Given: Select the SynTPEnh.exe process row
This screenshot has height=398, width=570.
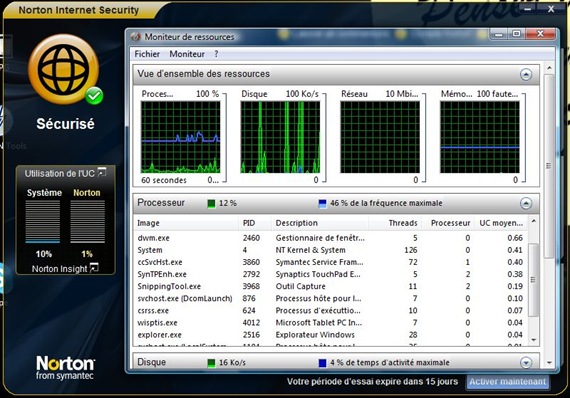Looking at the screenshot, I should click(x=330, y=274).
